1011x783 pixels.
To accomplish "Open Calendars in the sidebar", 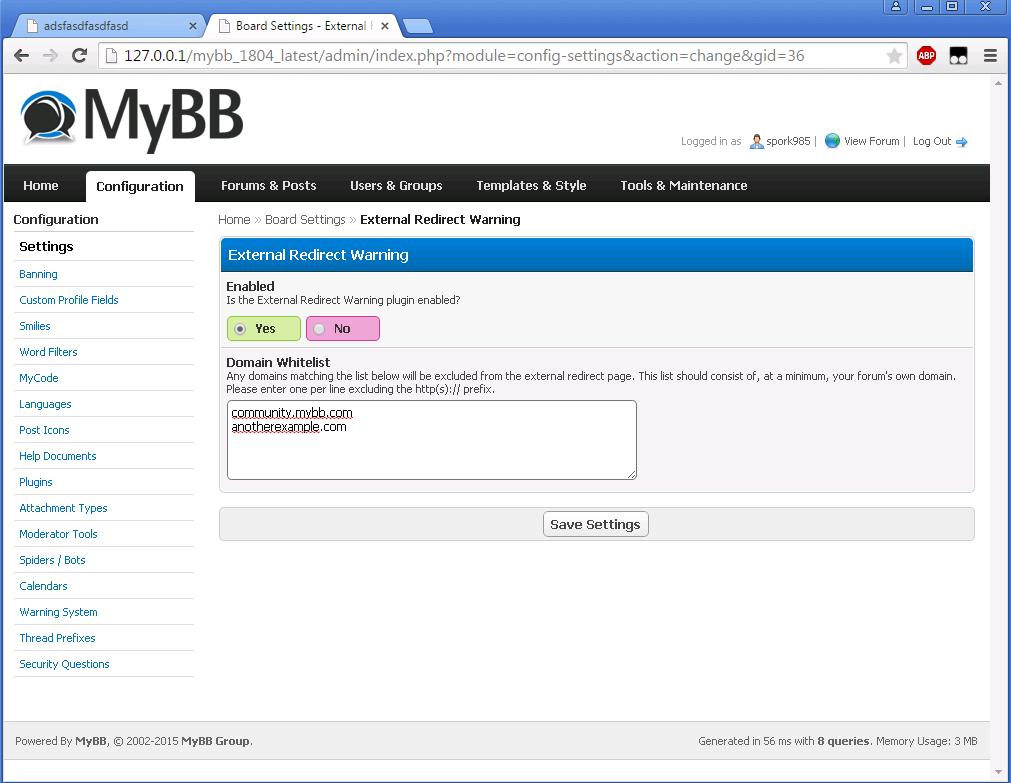I will 43,586.
